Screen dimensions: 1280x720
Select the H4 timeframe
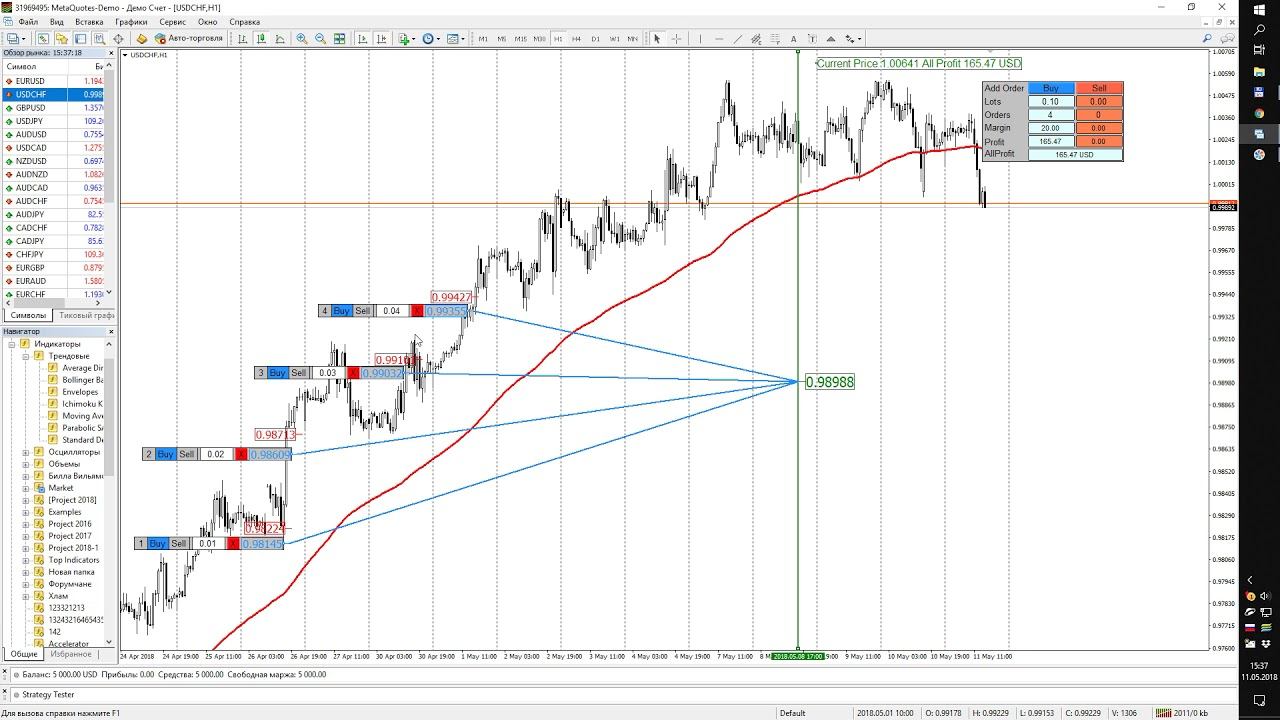click(x=576, y=39)
